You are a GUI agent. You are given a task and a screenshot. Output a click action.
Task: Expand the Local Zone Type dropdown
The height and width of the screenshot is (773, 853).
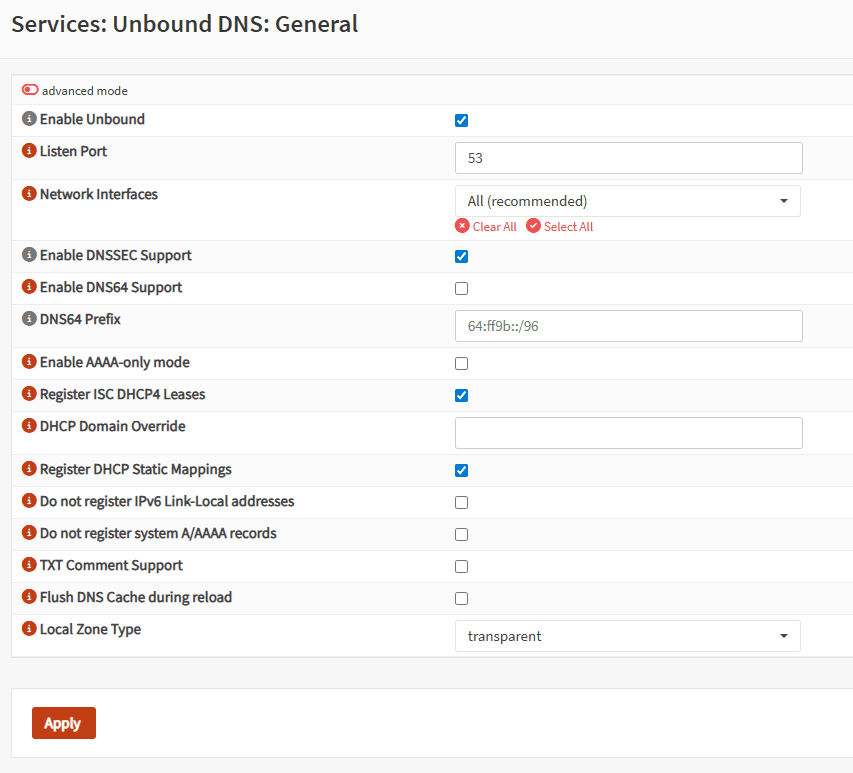pos(627,636)
